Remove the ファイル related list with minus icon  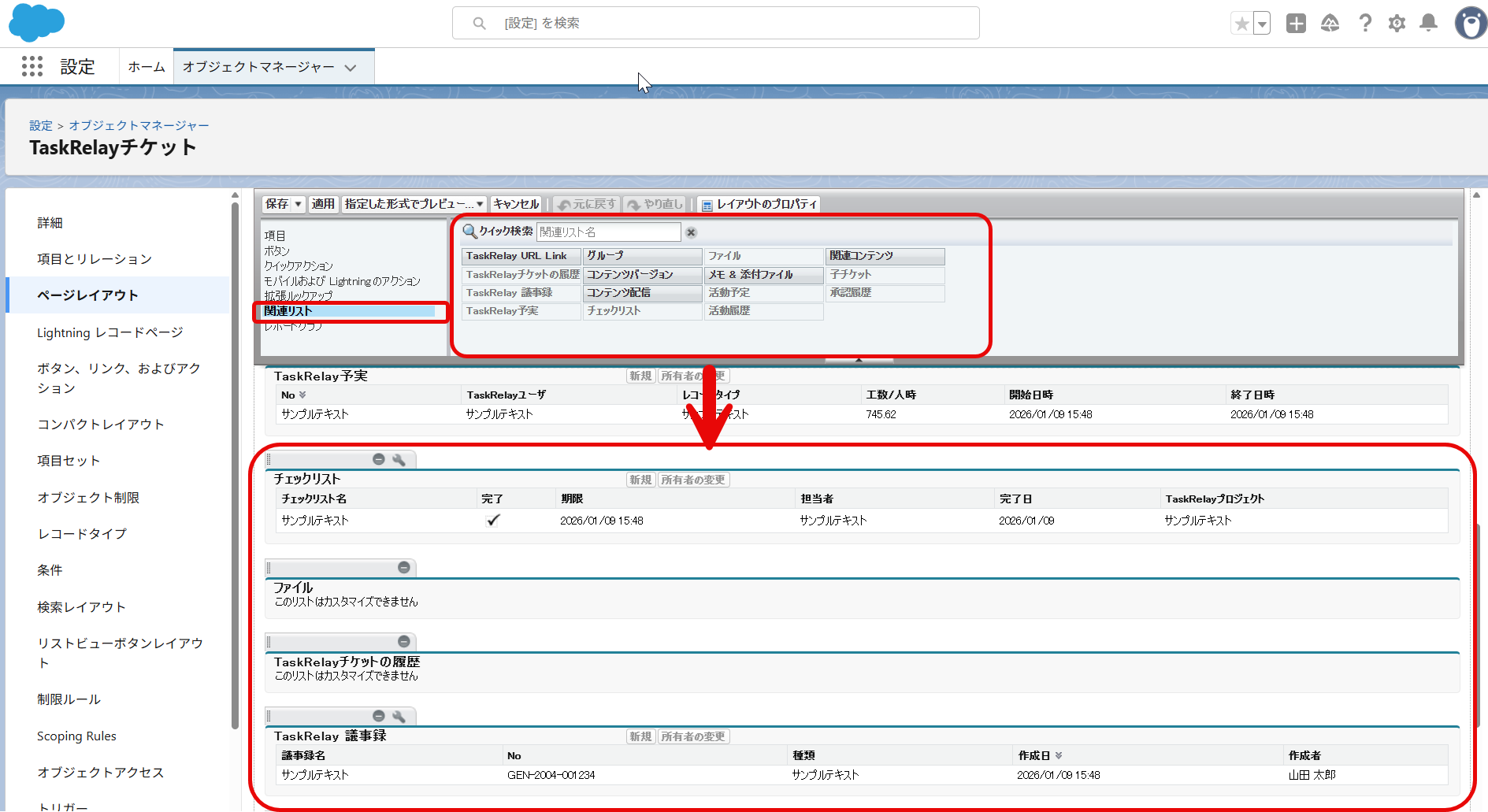(404, 567)
